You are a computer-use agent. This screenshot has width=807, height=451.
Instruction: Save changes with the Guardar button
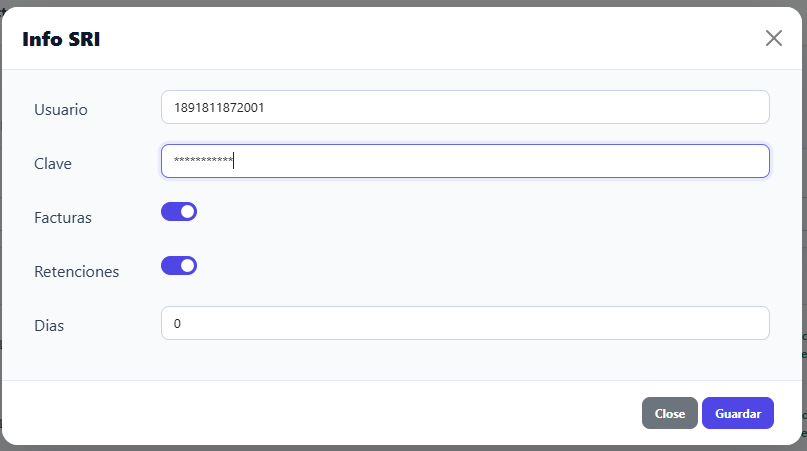tap(738, 413)
